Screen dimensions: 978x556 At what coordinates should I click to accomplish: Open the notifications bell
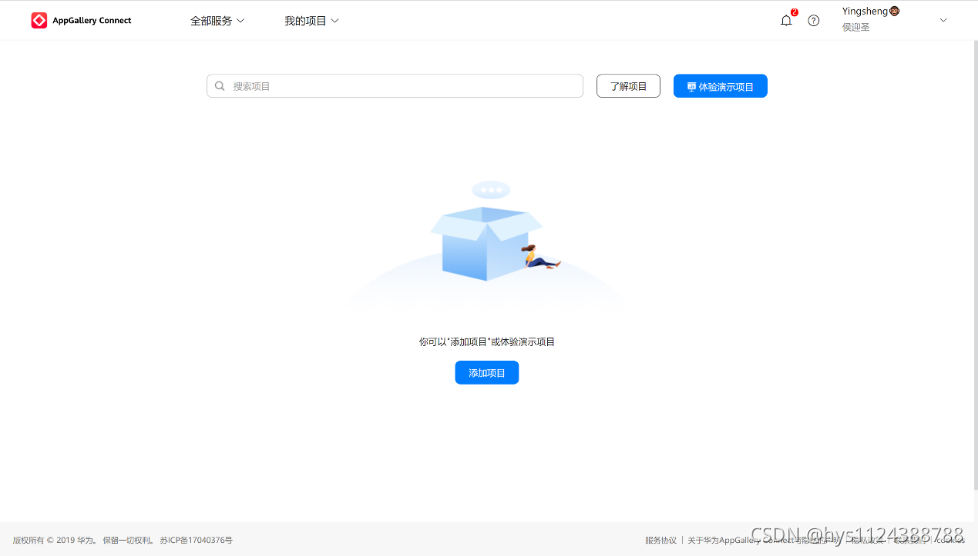coord(786,21)
